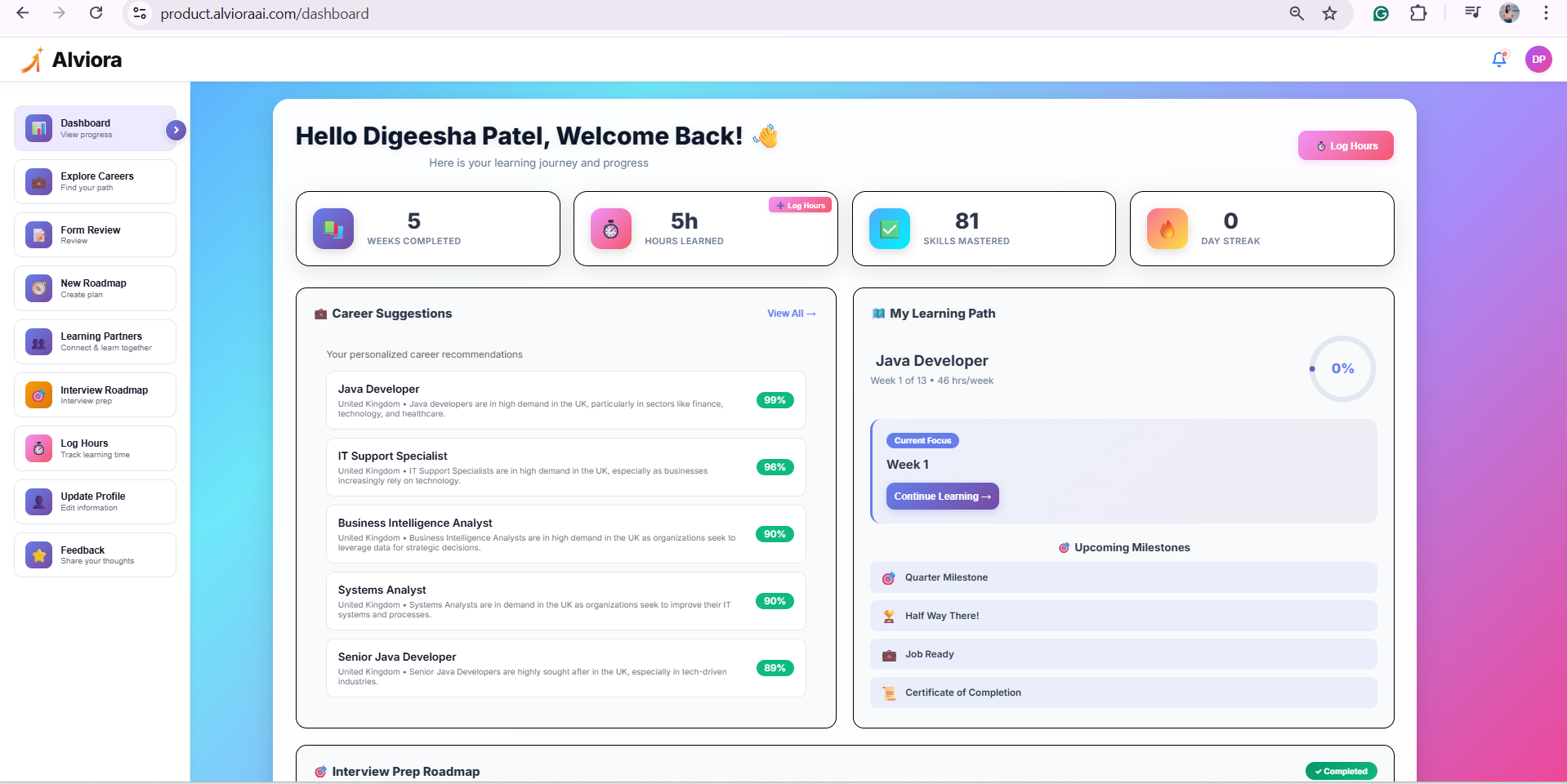Collapse the sidebar with the arrow button
The image size is (1567, 784).
click(176, 130)
